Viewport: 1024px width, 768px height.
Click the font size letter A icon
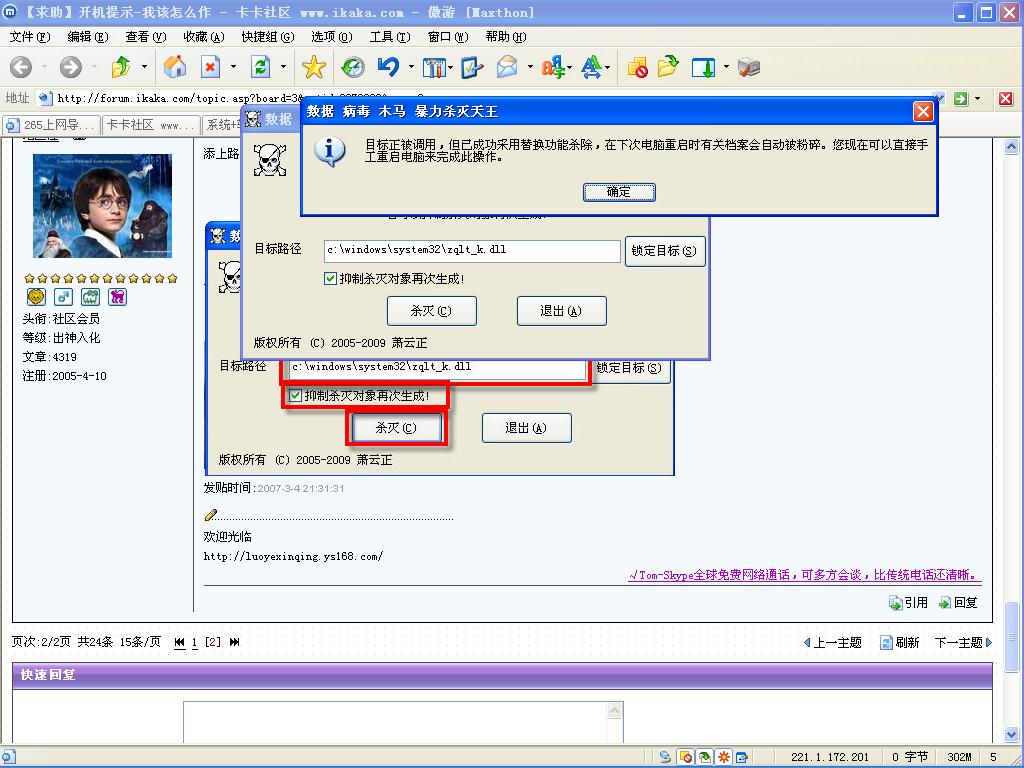592,67
